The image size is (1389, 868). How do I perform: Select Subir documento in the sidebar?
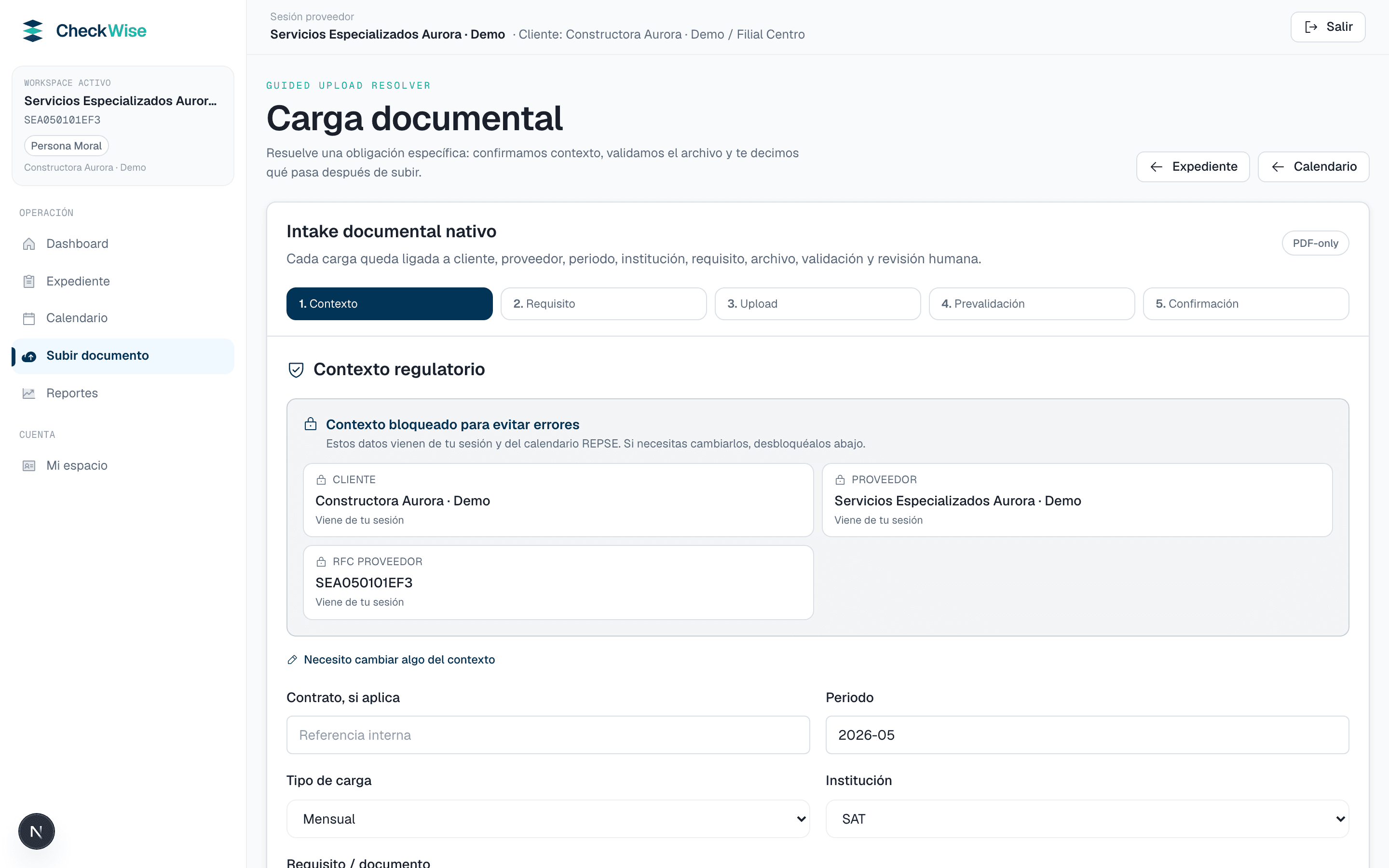tap(123, 356)
